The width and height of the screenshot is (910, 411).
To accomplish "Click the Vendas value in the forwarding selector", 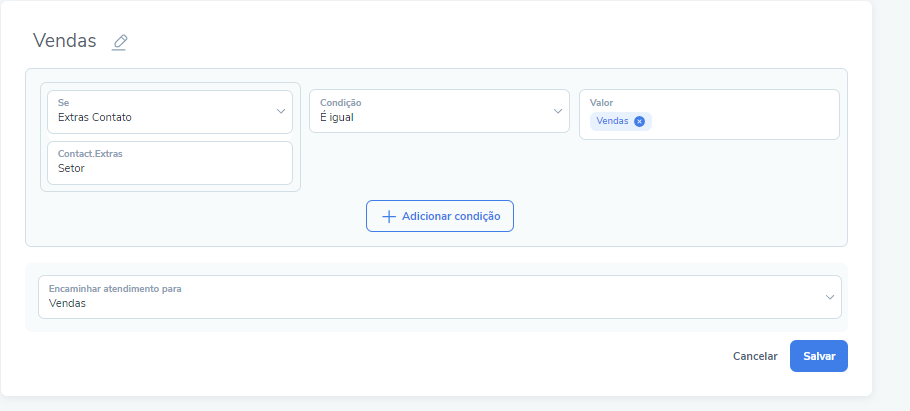I will coord(67,303).
